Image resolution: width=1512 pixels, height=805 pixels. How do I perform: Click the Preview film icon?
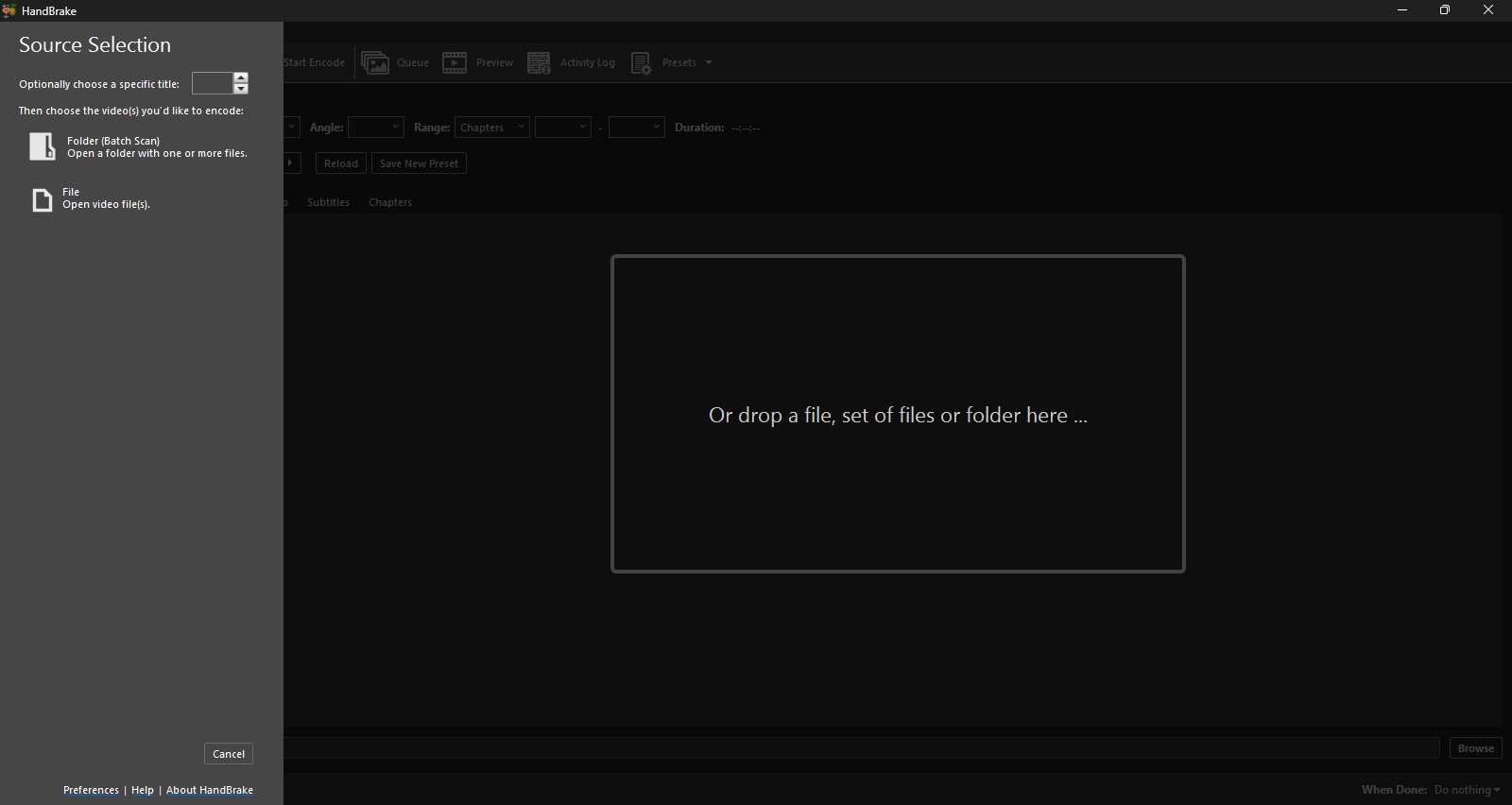pyautogui.click(x=455, y=63)
